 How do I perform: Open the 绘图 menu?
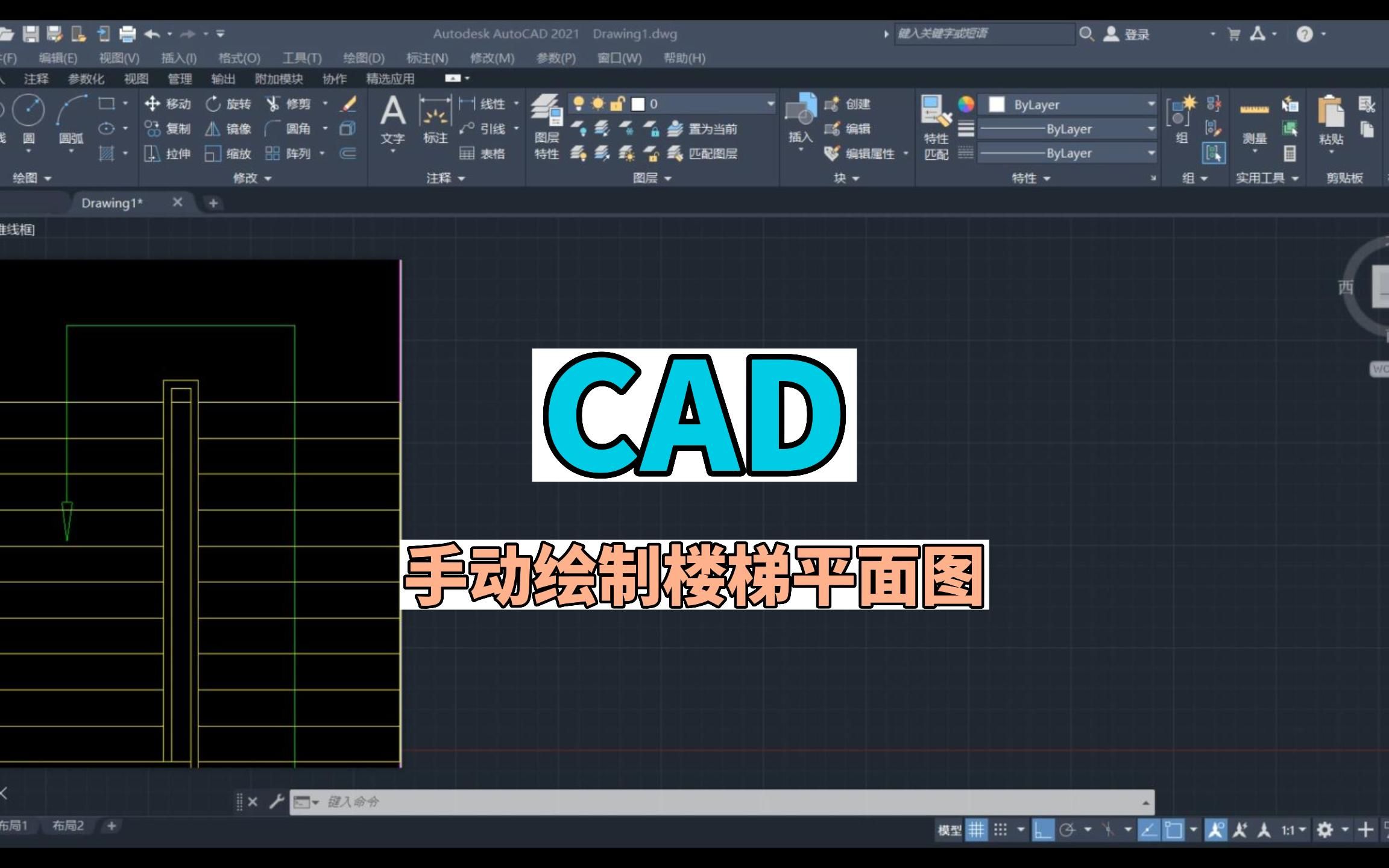[x=360, y=57]
